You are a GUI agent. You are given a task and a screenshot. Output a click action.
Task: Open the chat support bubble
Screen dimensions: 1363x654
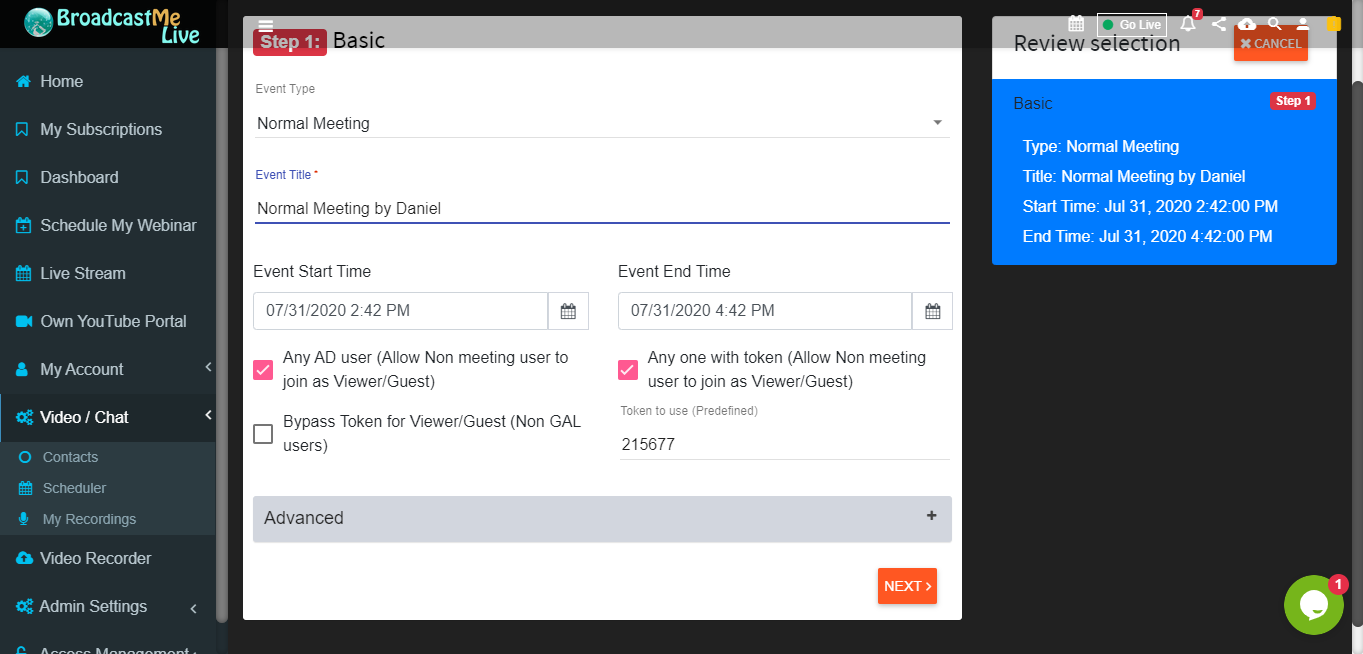coord(1313,605)
